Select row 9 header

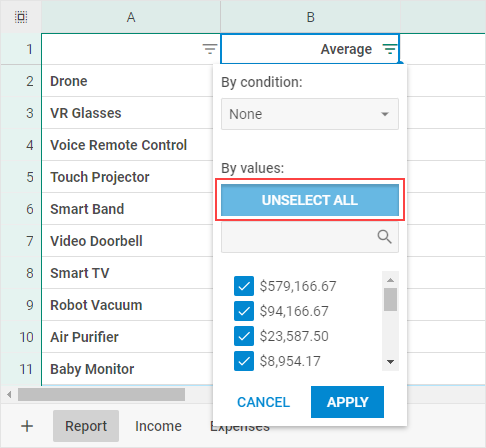[21, 305]
